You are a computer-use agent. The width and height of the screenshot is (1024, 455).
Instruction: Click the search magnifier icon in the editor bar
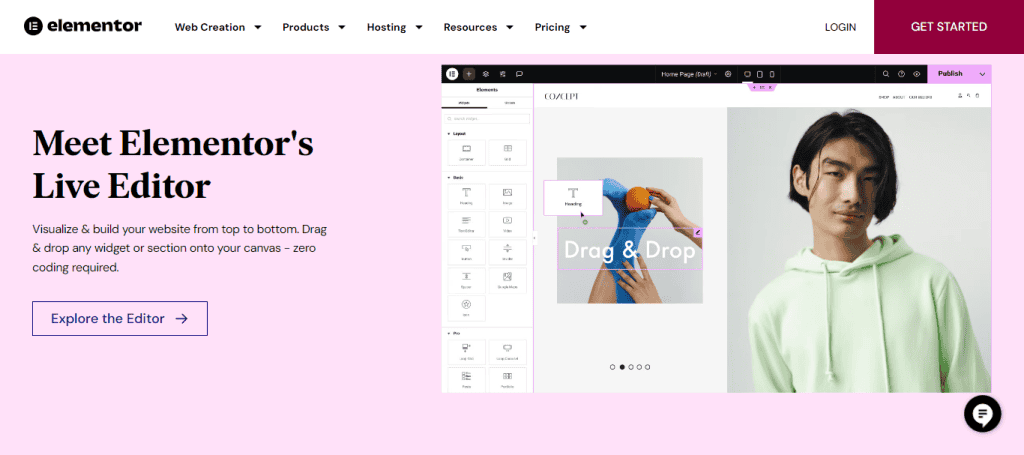(886, 74)
